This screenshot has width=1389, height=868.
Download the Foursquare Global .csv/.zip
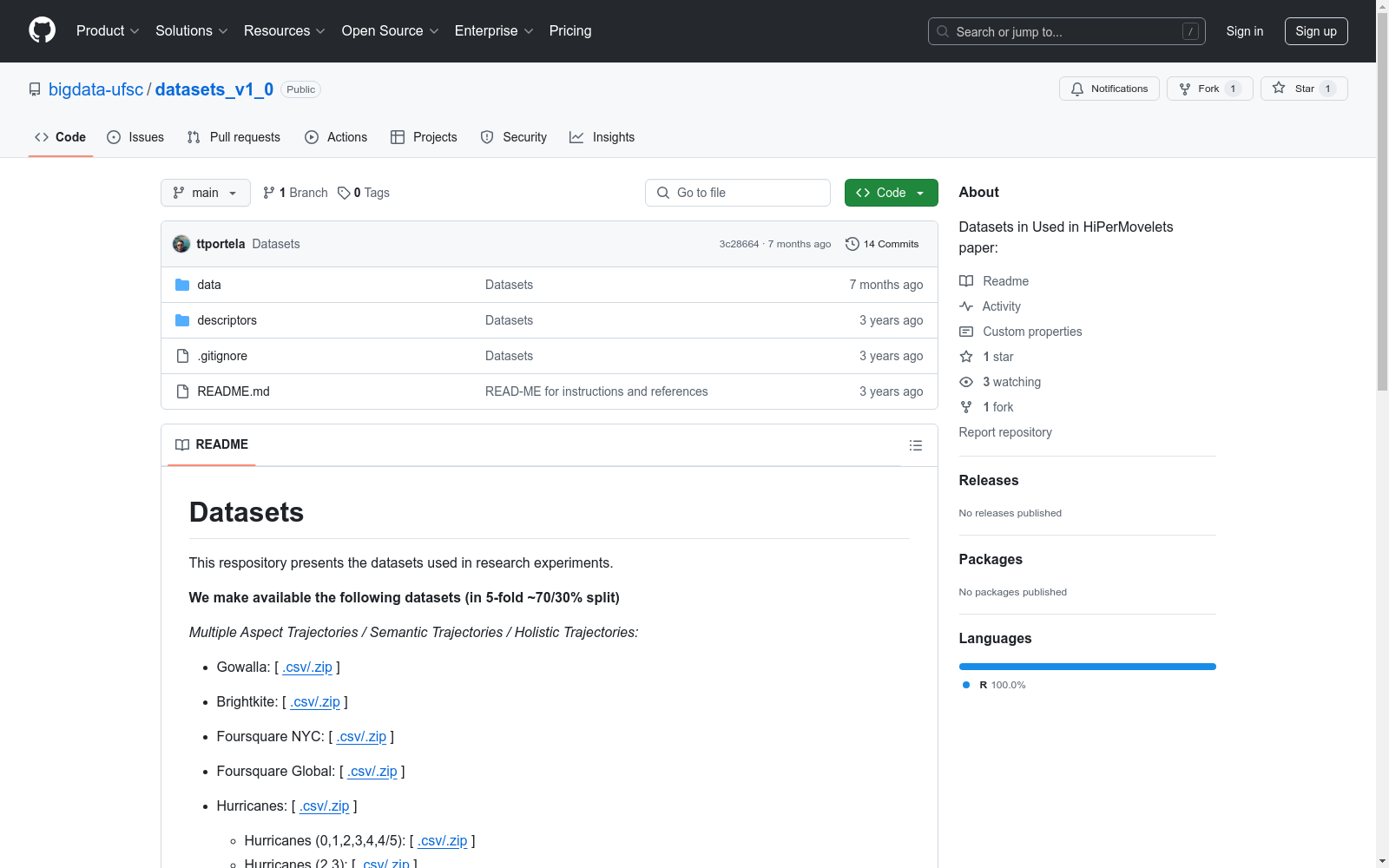(x=372, y=771)
